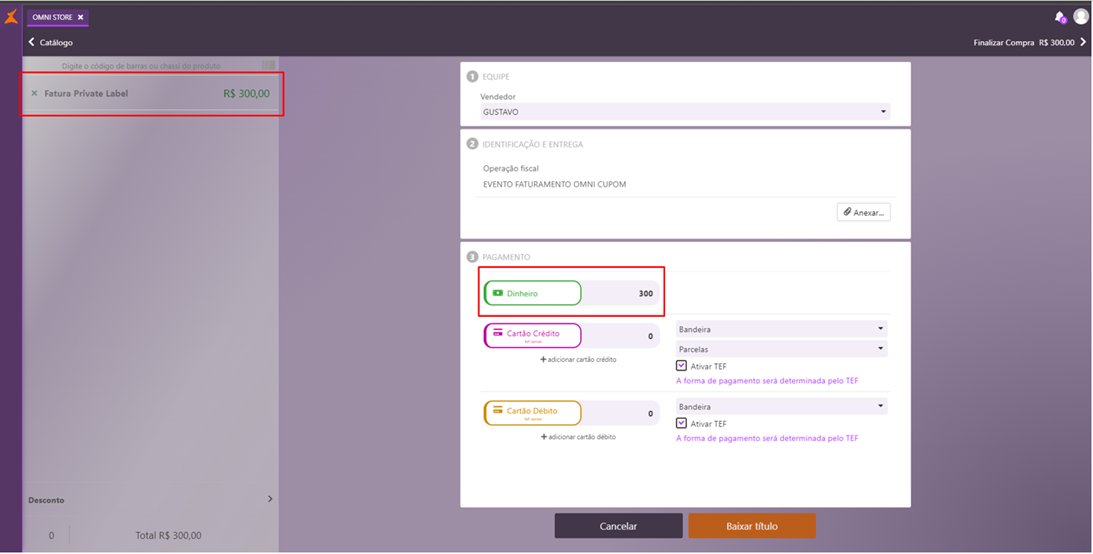Select the Fatura Private Label row

tap(152, 93)
